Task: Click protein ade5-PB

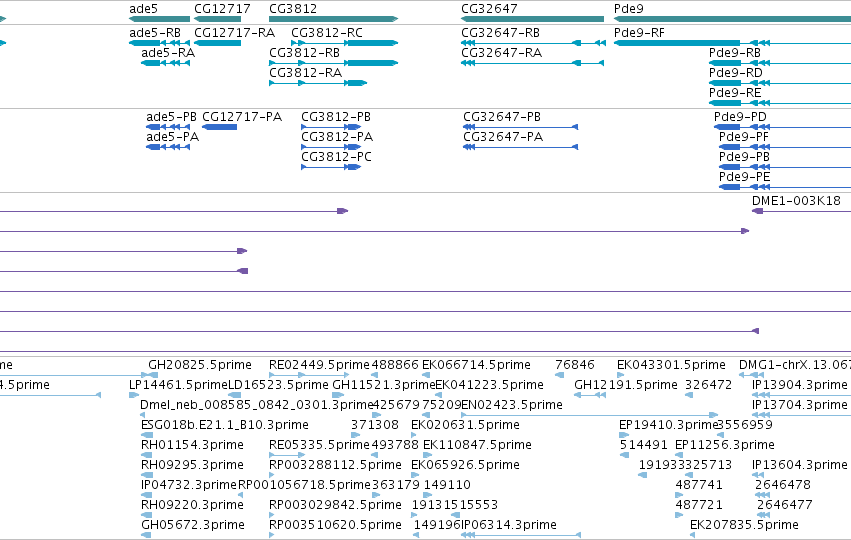Action: pyautogui.click(x=172, y=117)
